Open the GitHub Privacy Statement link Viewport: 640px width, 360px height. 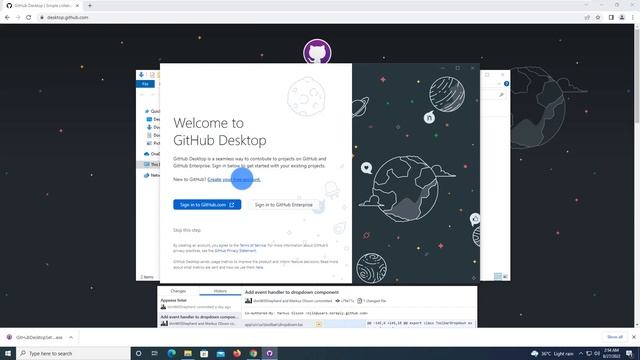coord(236,251)
